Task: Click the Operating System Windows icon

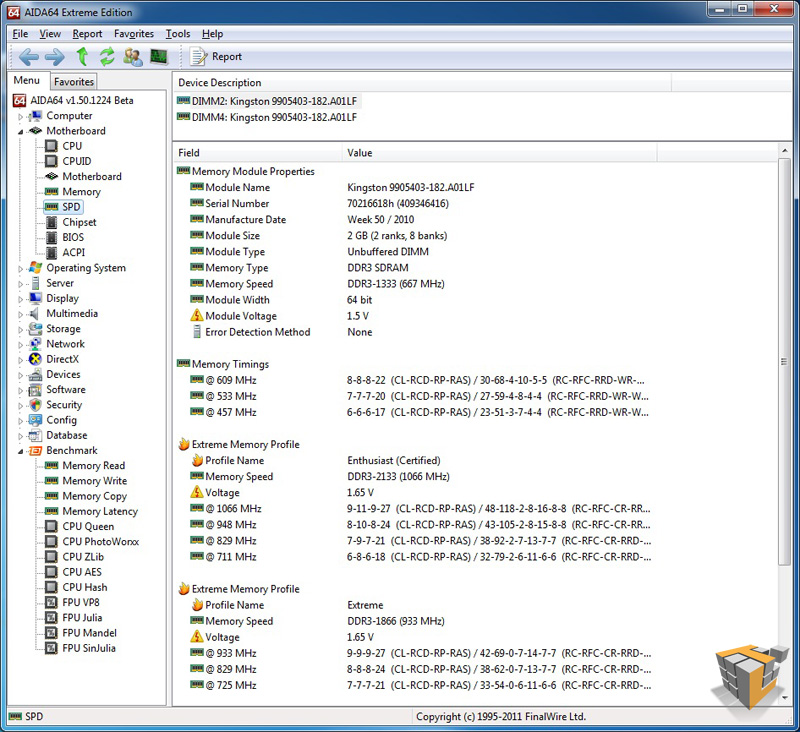Action: point(35,268)
